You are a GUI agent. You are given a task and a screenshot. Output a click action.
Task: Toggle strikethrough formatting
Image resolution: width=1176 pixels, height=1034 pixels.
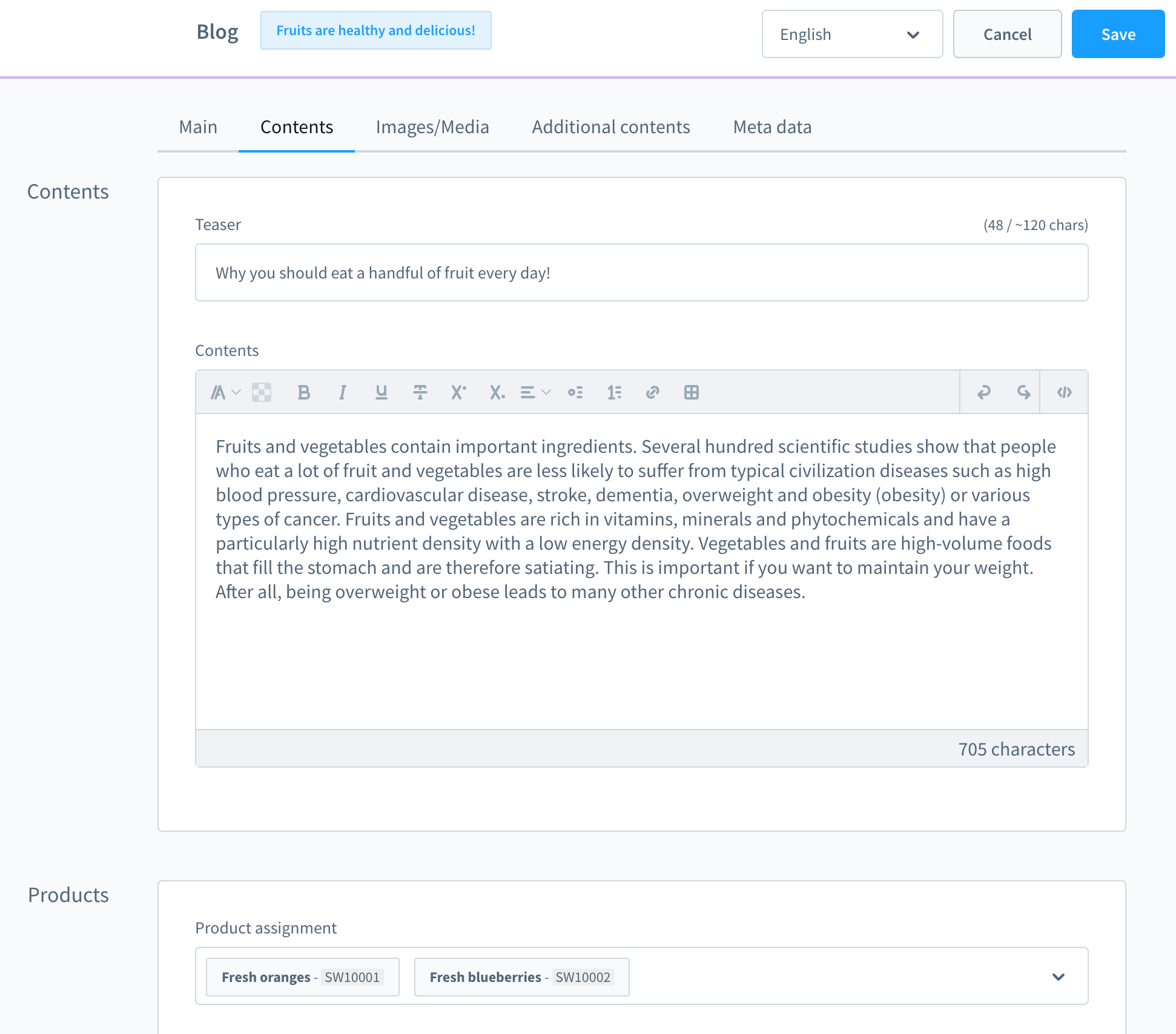pyautogui.click(x=420, y=392)
